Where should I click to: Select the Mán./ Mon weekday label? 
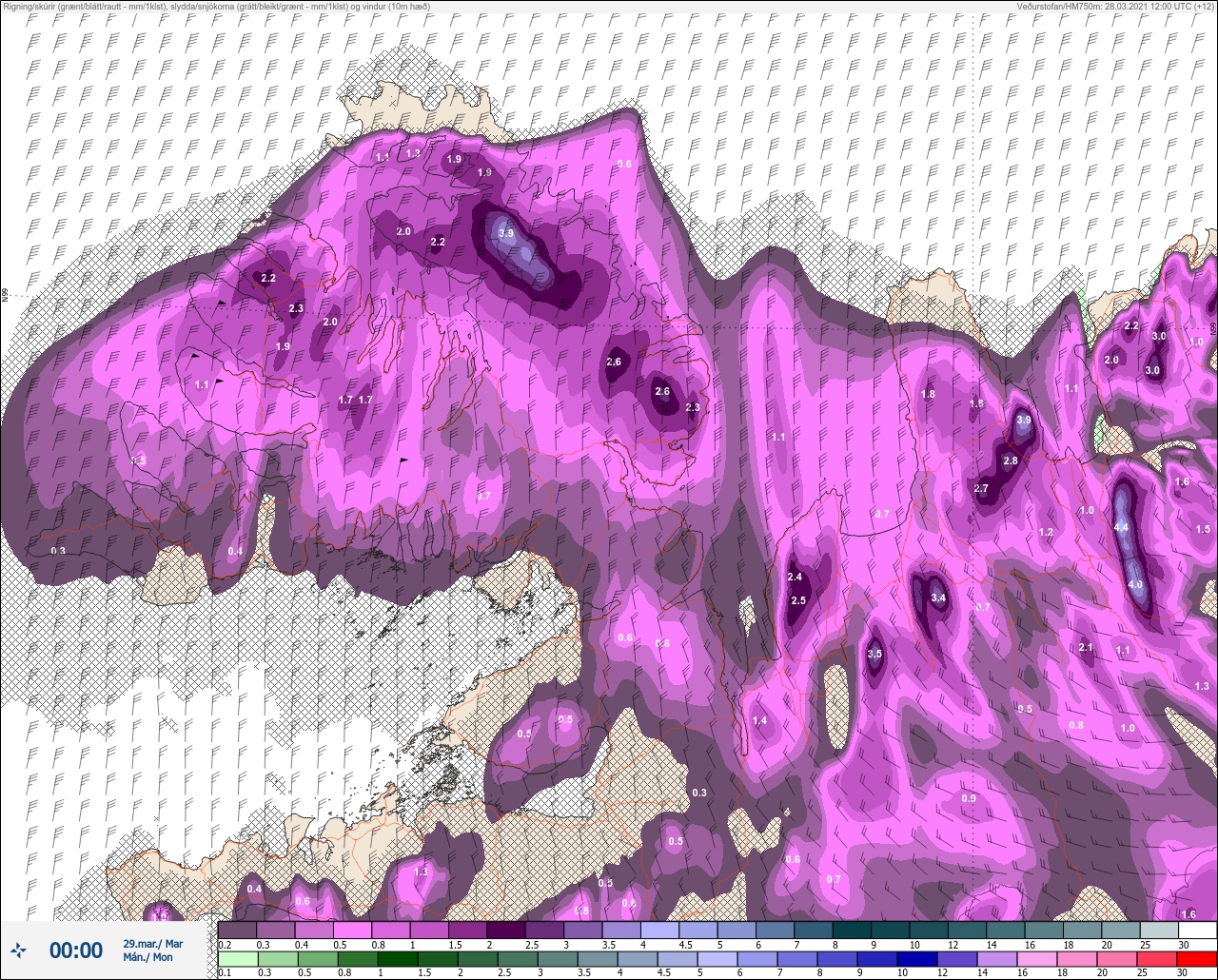tap(147, 957)
